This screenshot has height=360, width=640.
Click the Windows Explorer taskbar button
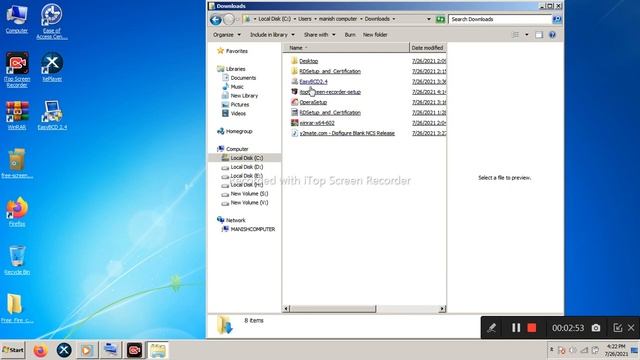(x=158, y=350)
